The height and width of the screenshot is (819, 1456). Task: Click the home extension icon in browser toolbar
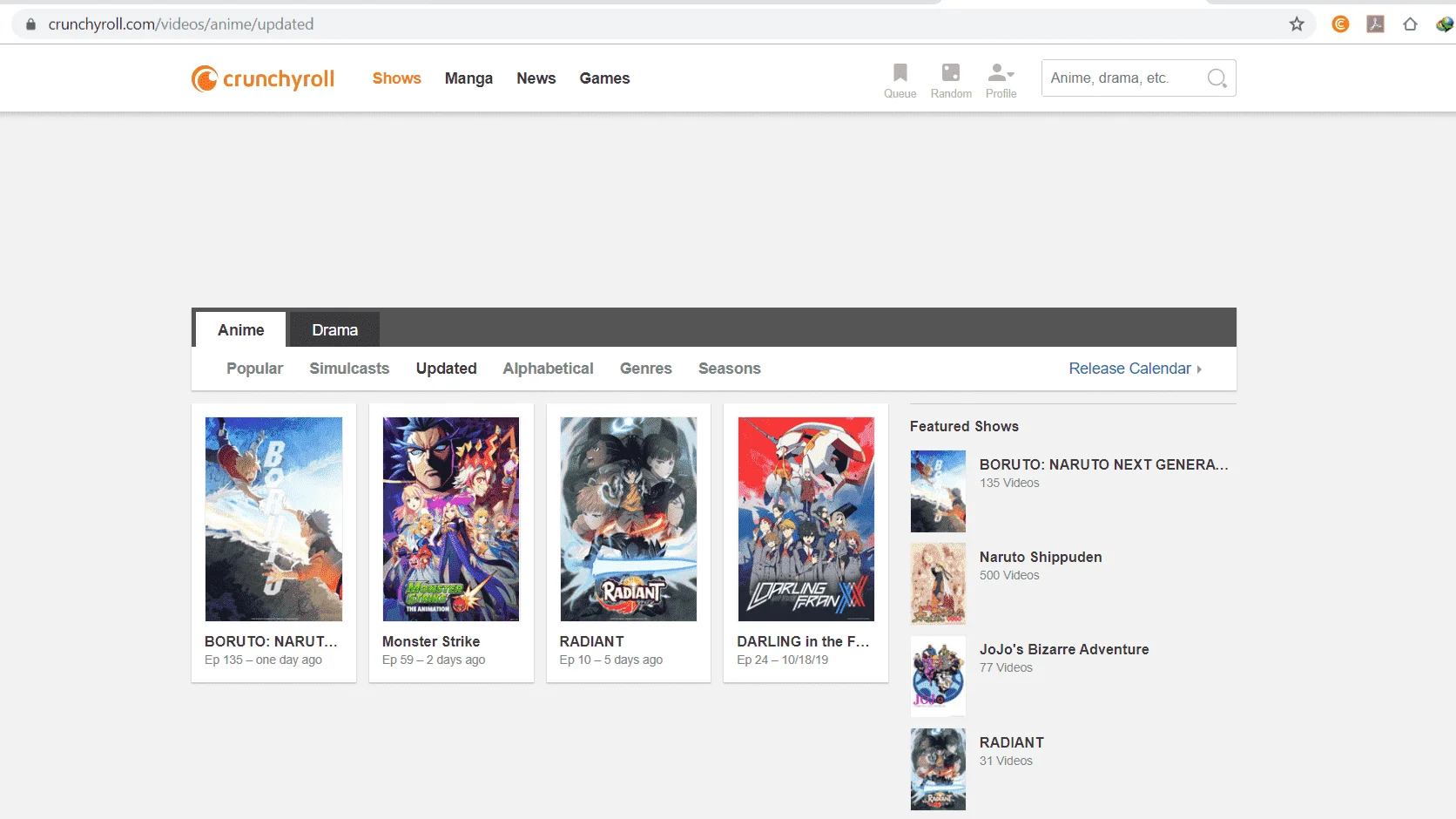[1410, 24]
